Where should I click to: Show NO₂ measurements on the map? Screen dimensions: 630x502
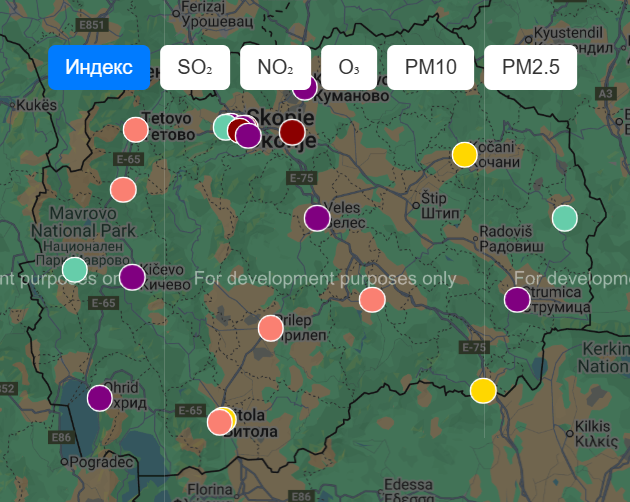(276, 67)
